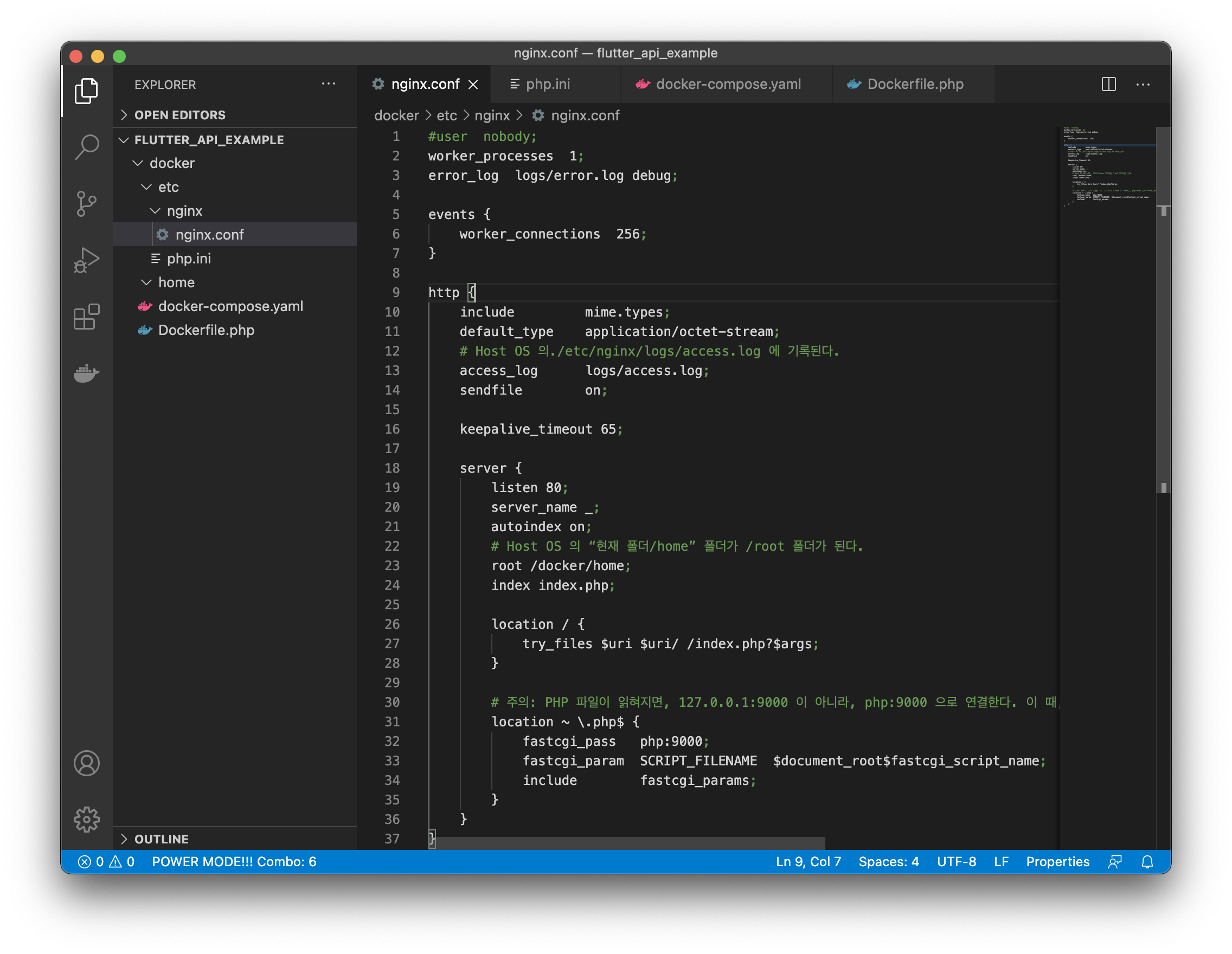Screen dimensions: 1232x954
Task: Open Docker view in activity bar
Action: click(86, 373)
